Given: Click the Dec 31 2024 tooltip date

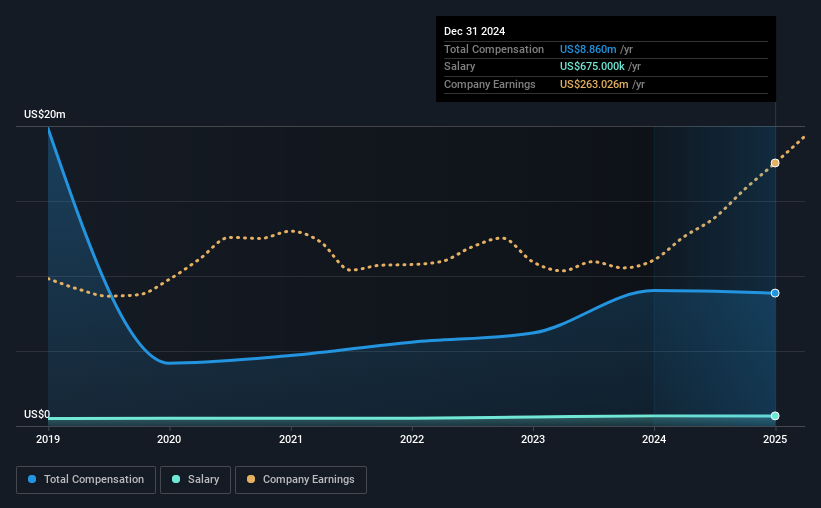Looking at the screenshot, I should (474, 31).
